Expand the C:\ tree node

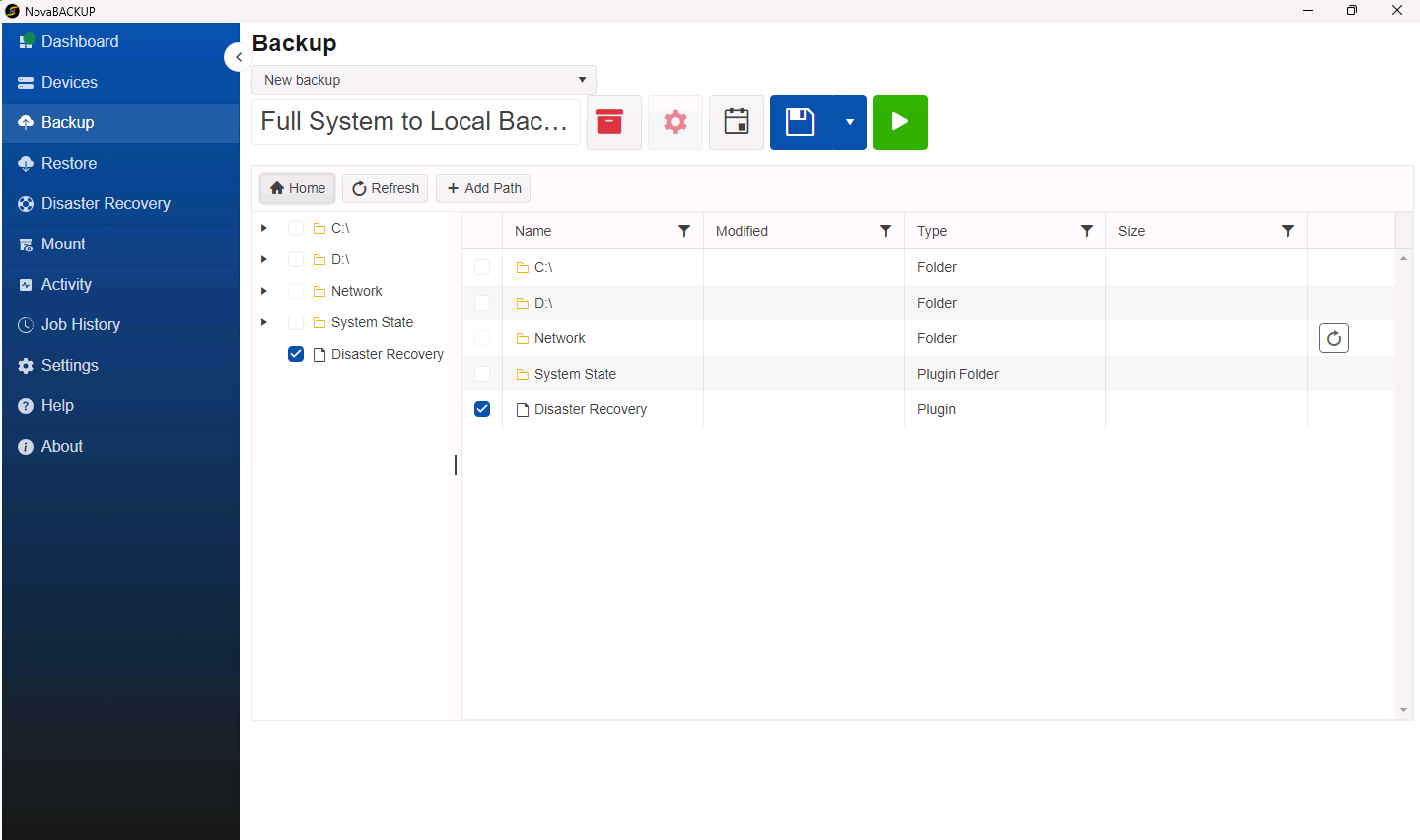(x=264, y=228)
